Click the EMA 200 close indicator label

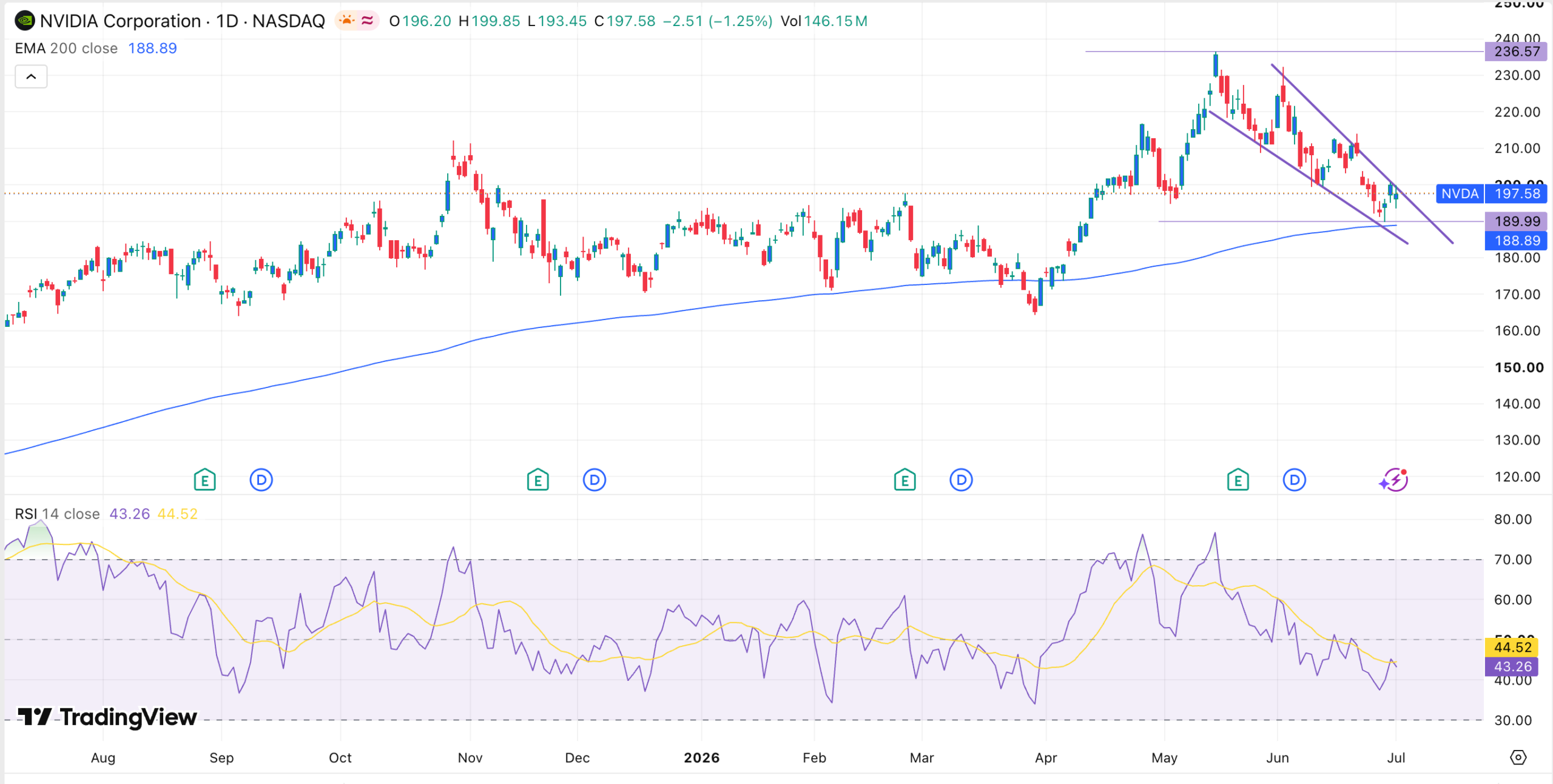pyautogui.click(x=66, y=49)
